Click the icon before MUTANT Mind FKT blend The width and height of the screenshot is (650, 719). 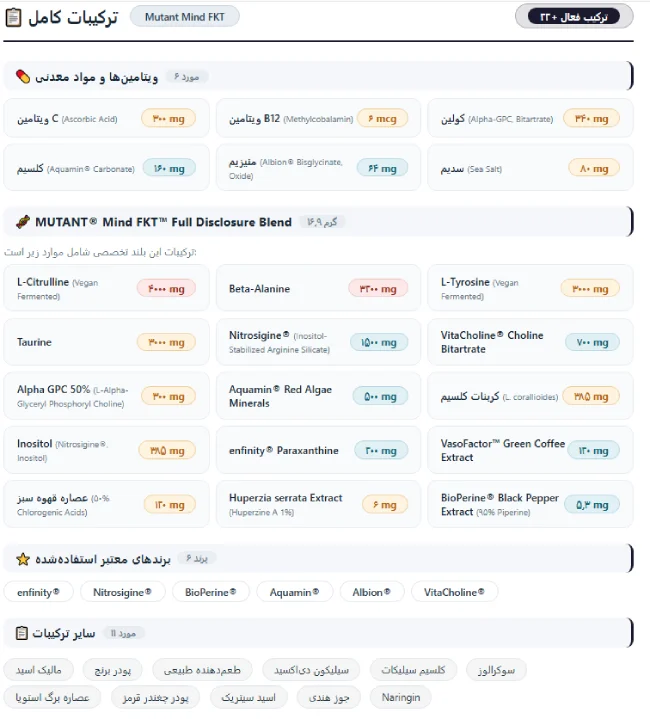[x=22, y=222]
